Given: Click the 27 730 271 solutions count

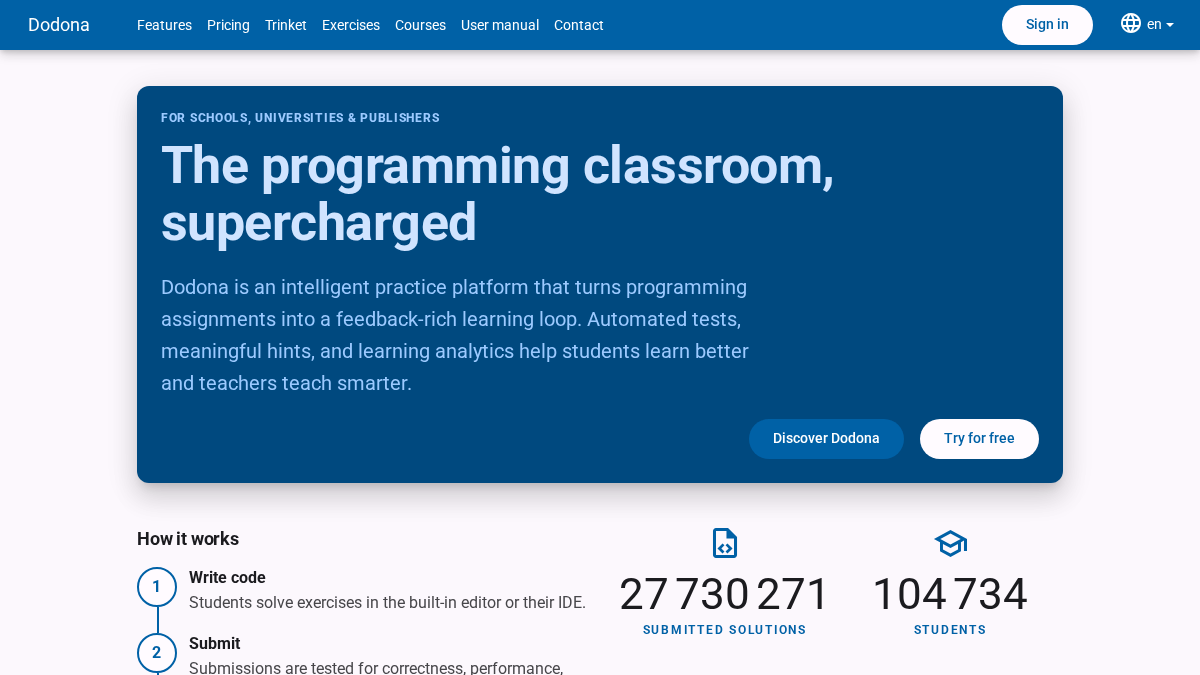Looking at the screenshot, I should point(725,594).
